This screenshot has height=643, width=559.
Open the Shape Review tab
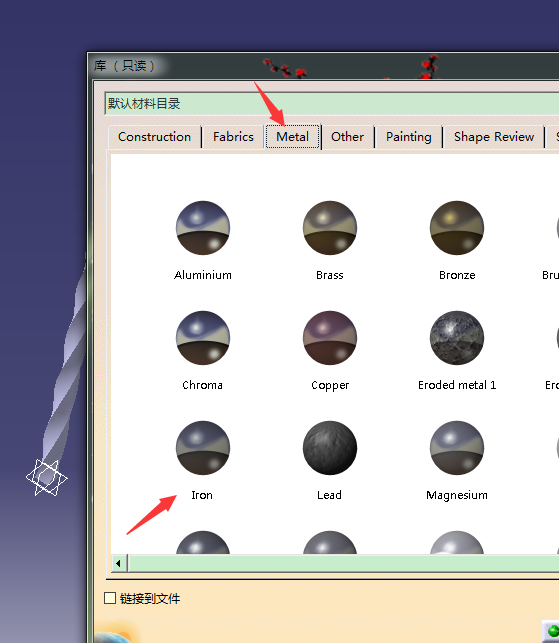tap(494, 137)
